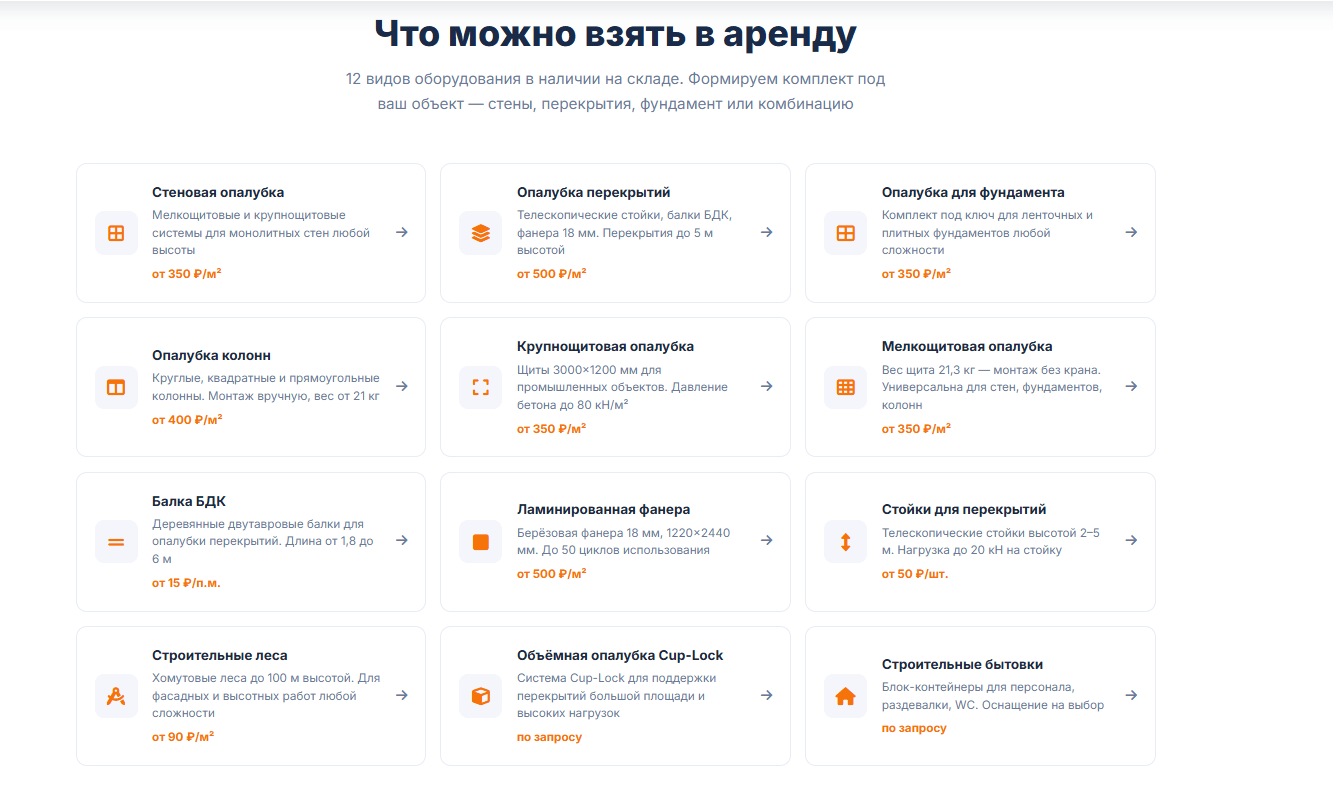Image resolution: width=1333 pixels, height=811 pixels.
Task: Click the price text 'от 400 ₽/м²'
Action: (x=187, y=419)
